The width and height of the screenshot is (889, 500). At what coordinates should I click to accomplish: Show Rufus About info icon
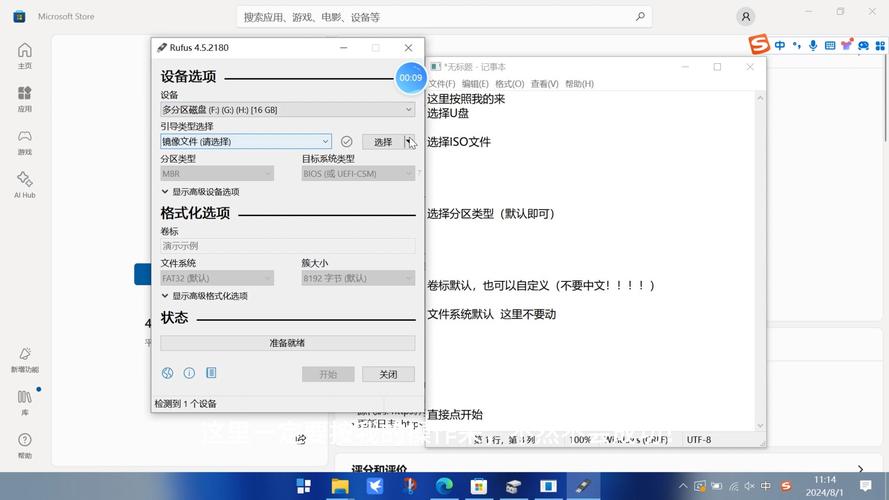pyautogui.click(x=189, y=373)
